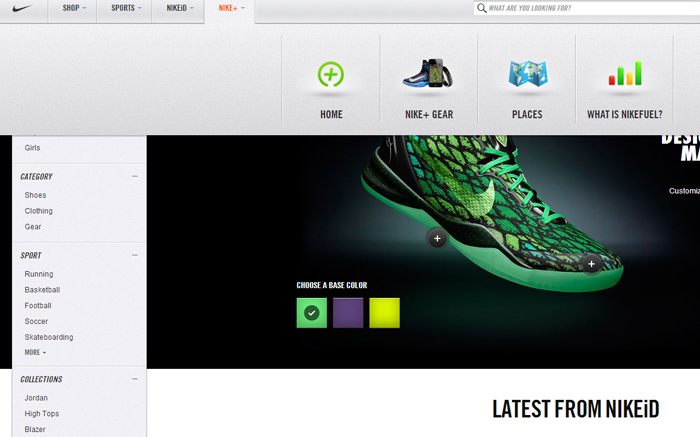Click the Nike swoosh logo
700x437 pixels.
(x=22, y=8)
